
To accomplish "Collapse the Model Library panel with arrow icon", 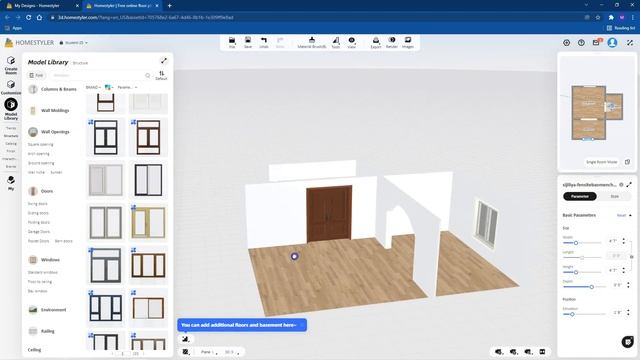I will tap(164, 61).
